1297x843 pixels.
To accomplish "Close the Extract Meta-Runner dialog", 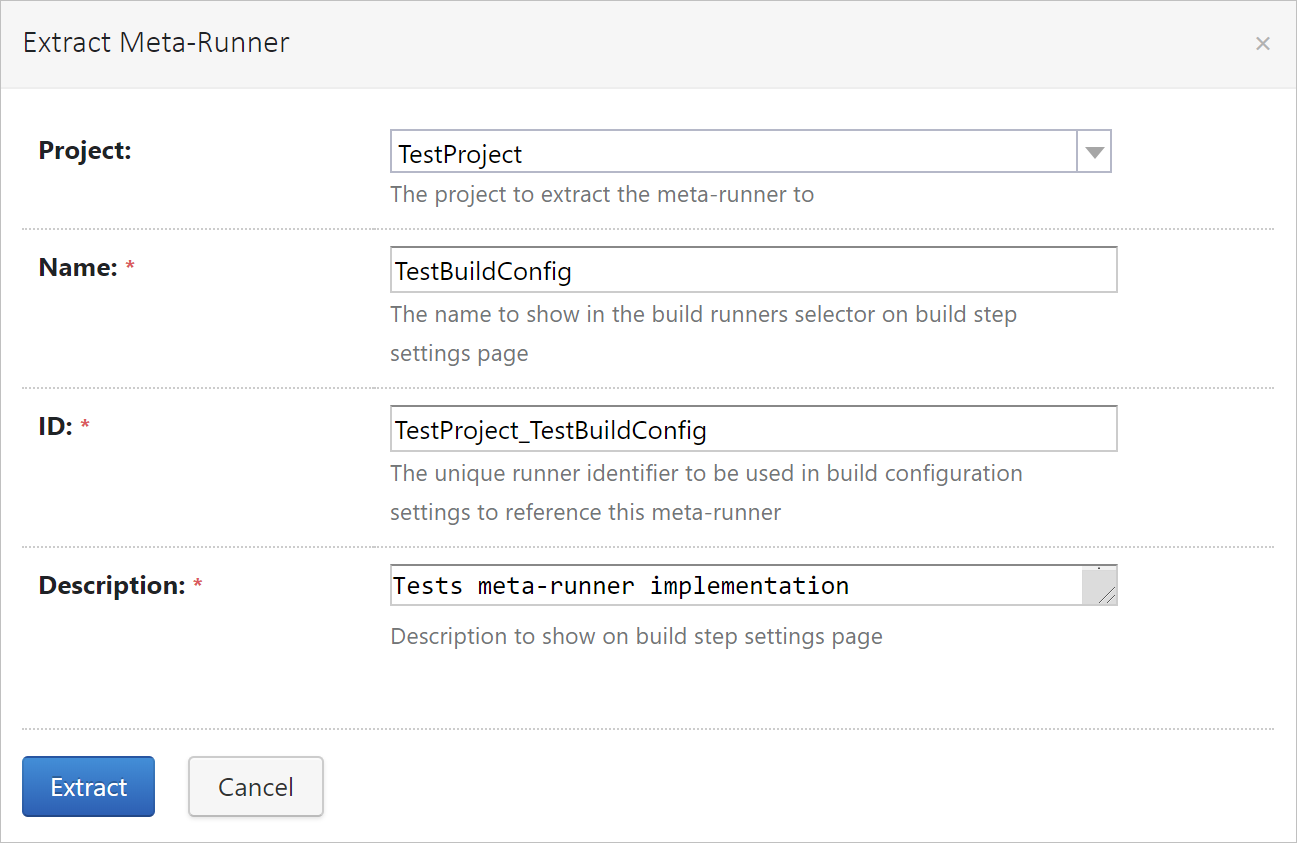I will (x=1263, y=43).
